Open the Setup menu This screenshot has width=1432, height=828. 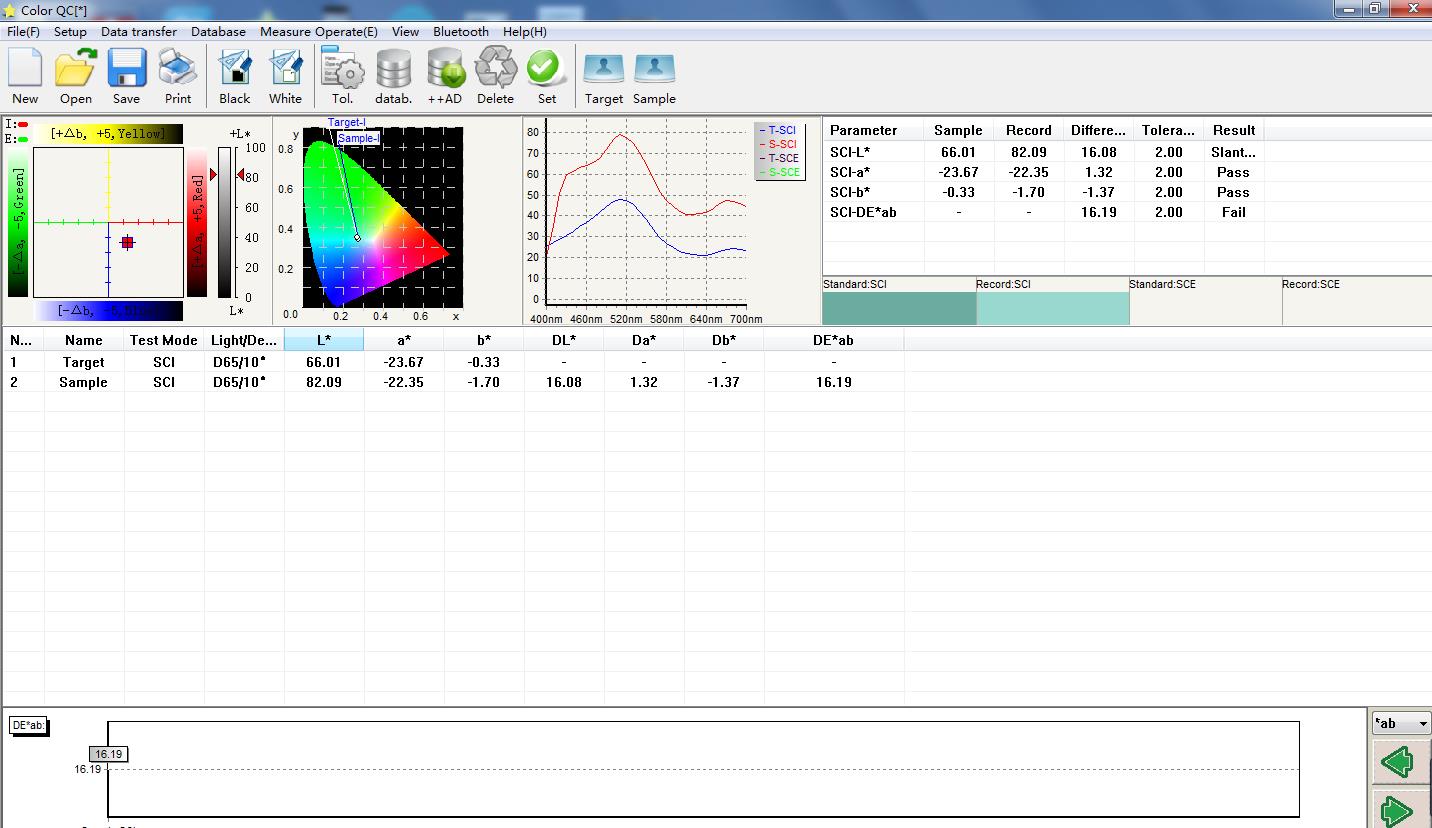(70, 32)
